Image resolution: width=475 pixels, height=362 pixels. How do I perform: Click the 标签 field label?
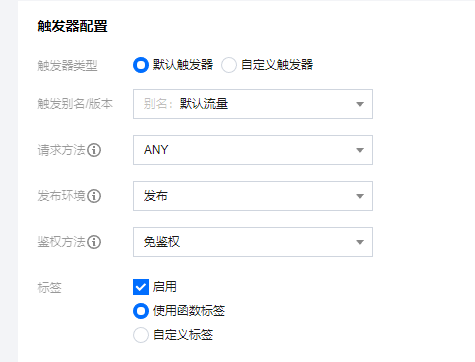click(49, 287)
